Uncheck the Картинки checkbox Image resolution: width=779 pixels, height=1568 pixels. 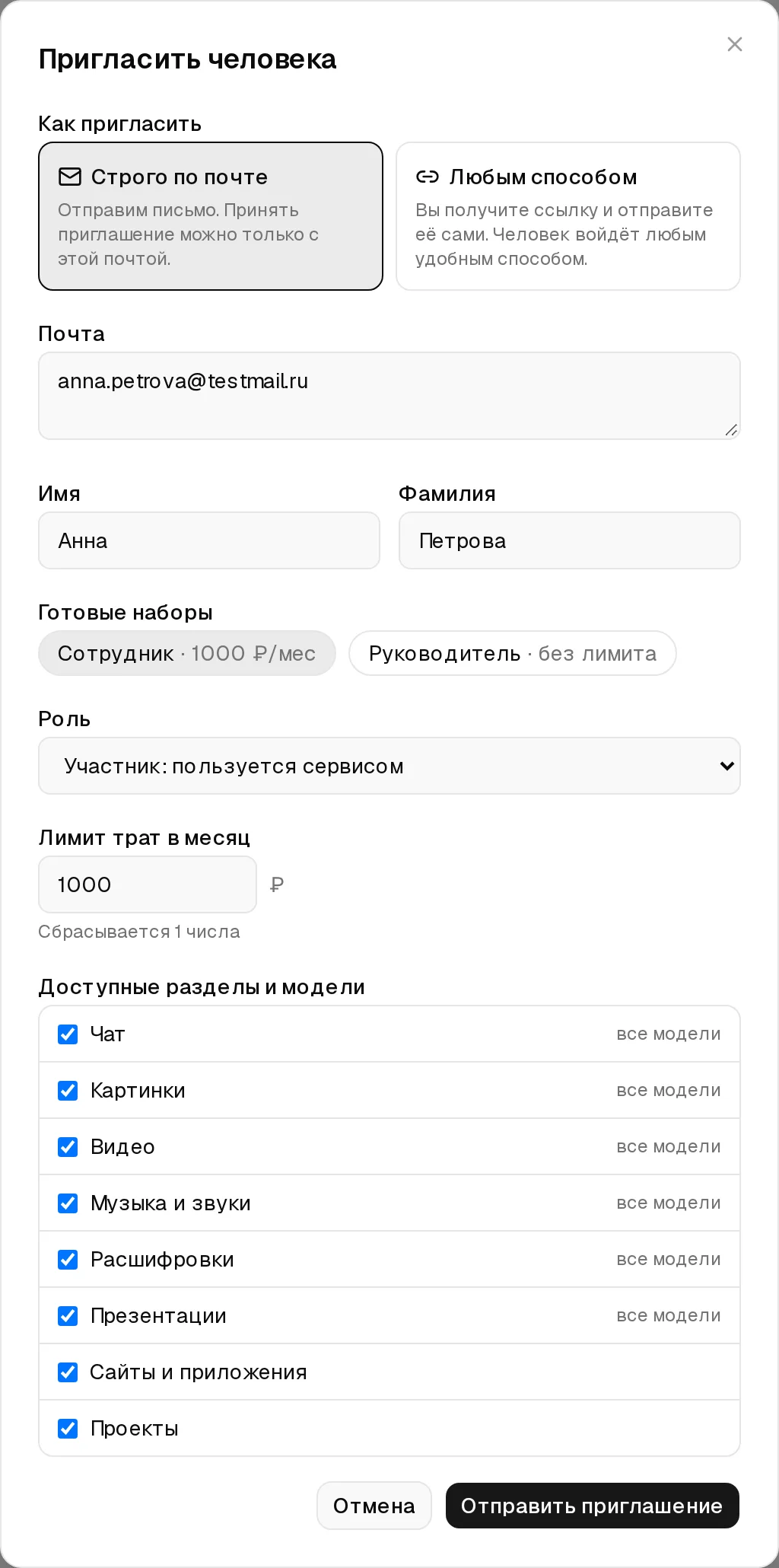pyautogui.click(x=68, y=1091)
